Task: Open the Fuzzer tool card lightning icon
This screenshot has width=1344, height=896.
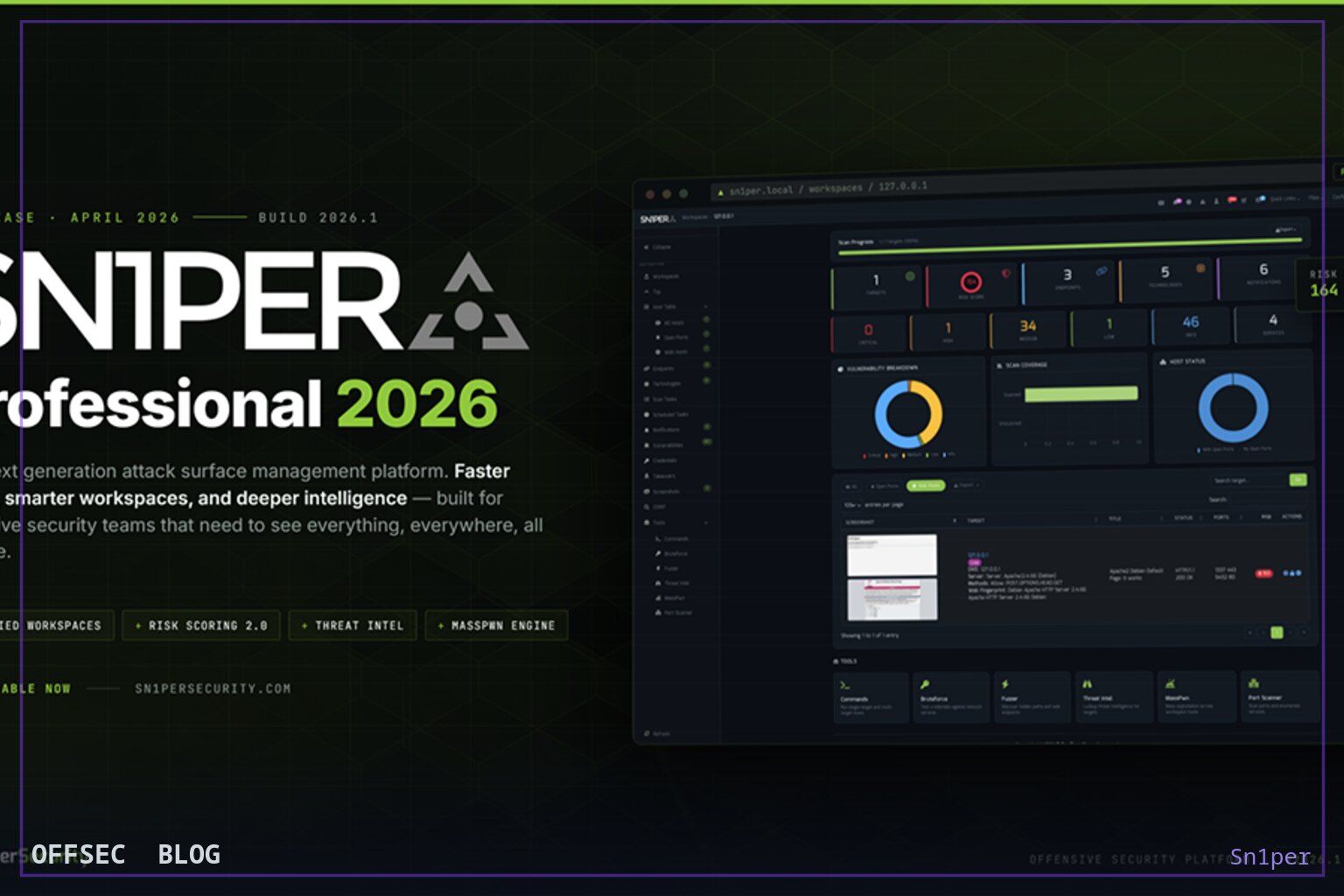Action: point(1005,684)
